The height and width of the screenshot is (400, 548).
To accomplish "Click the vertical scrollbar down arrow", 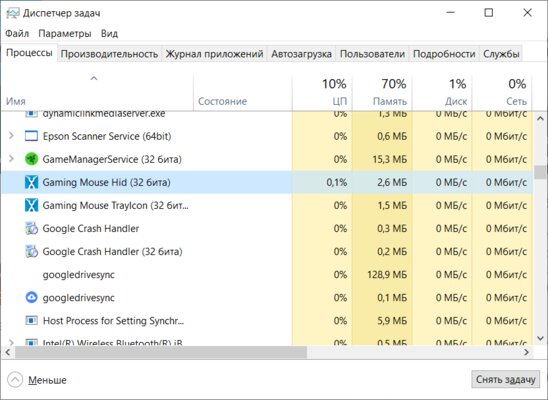I will point(540,338).
